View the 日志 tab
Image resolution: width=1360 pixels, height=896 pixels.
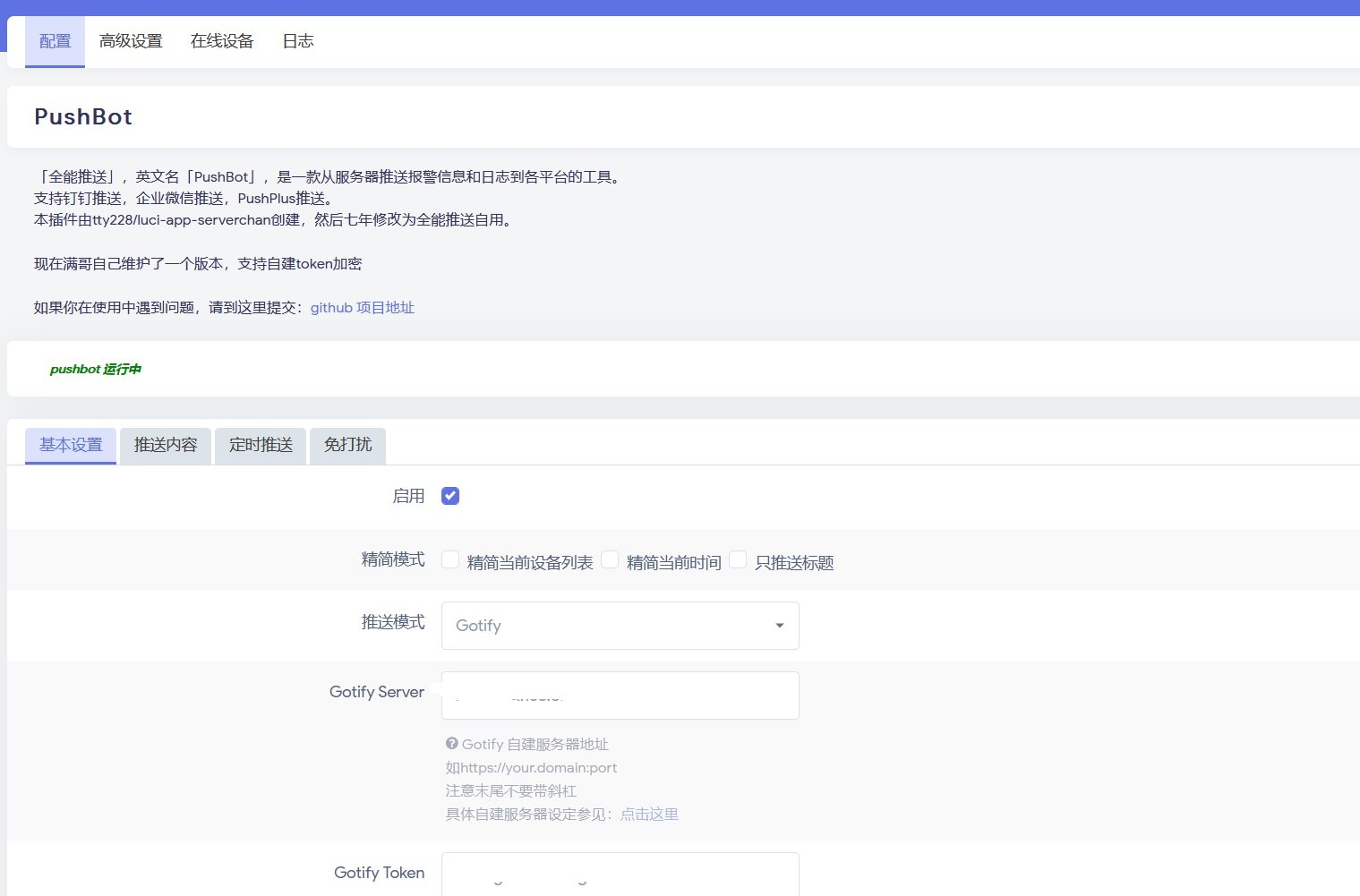[298, 41]
